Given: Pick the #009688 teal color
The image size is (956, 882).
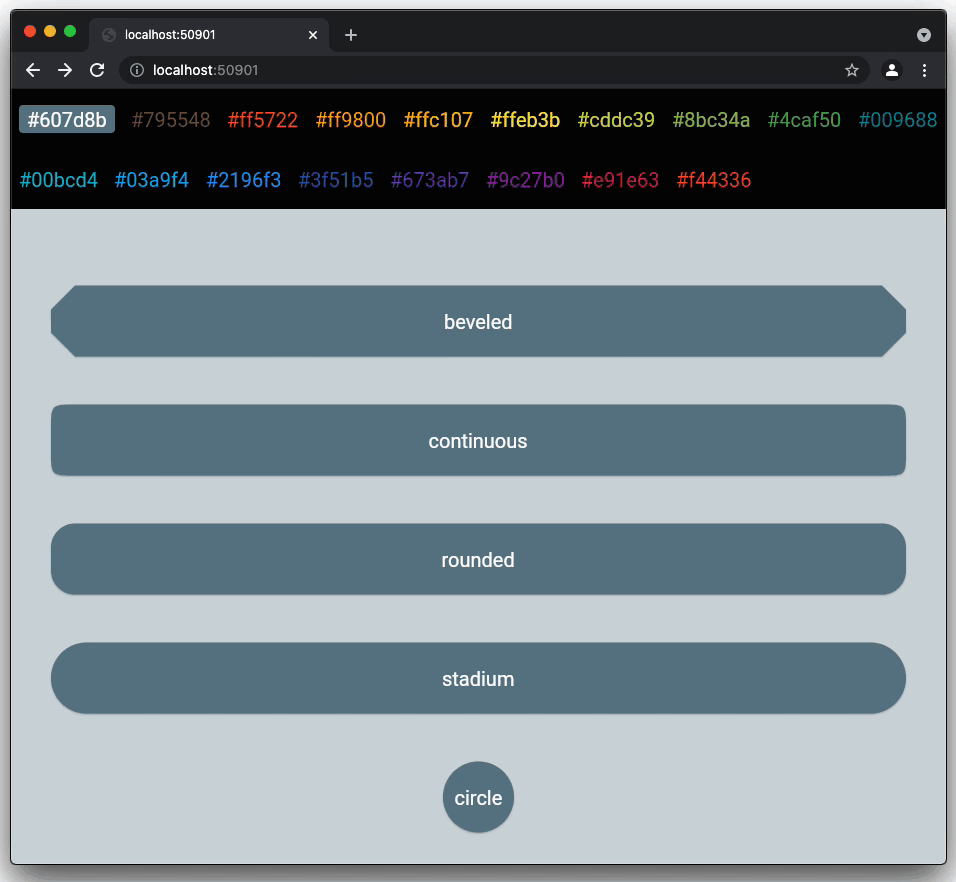Looking at the screenshot, I should click(898, 119).
